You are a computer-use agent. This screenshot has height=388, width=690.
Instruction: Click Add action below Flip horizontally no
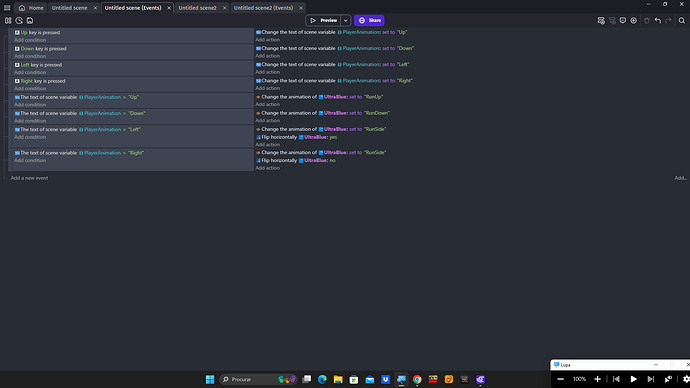point(268,168)
